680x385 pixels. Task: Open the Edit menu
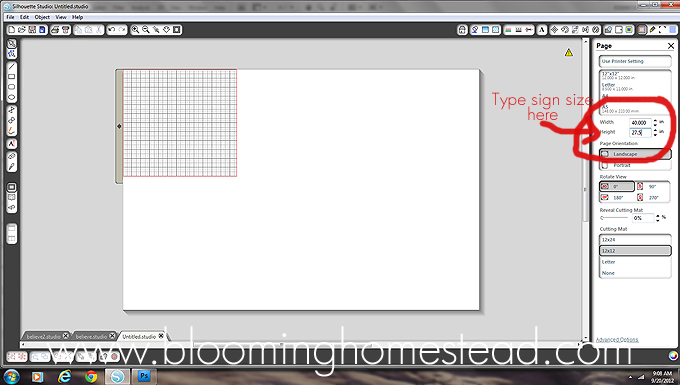[x=24, y=17]
